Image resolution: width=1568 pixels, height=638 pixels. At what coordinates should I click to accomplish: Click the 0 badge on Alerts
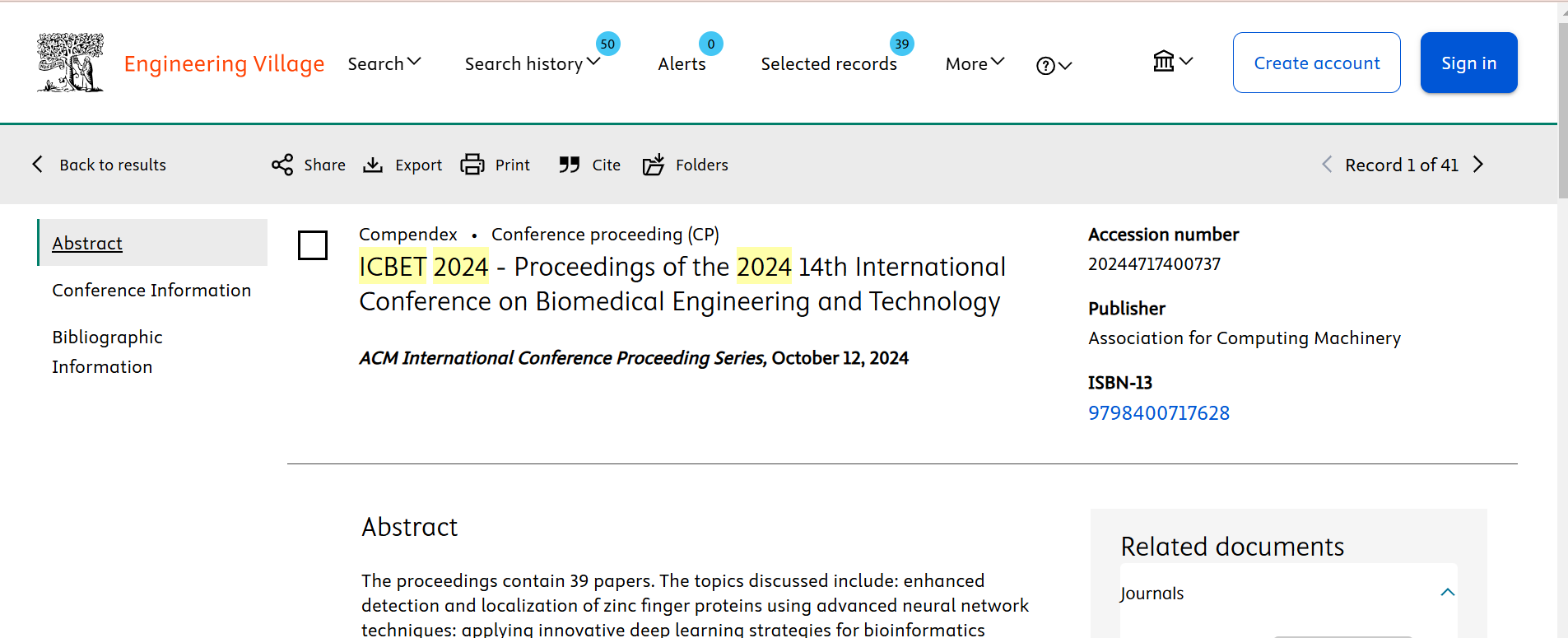[x=711, y=44]
